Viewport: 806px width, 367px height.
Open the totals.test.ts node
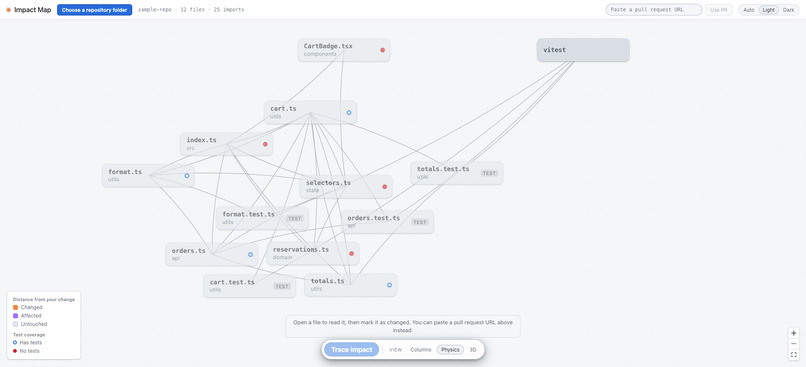pos(456,173)
